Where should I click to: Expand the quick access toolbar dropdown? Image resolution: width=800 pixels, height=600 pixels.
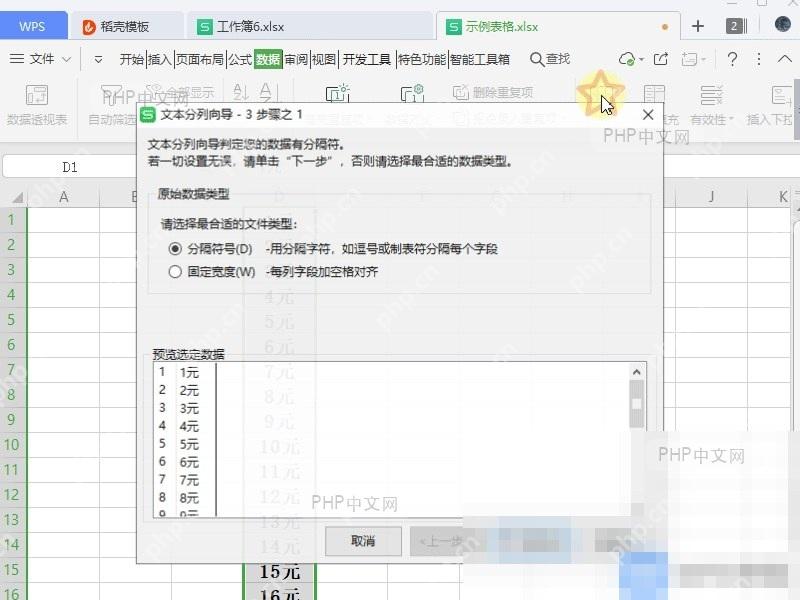coord(98,60)
